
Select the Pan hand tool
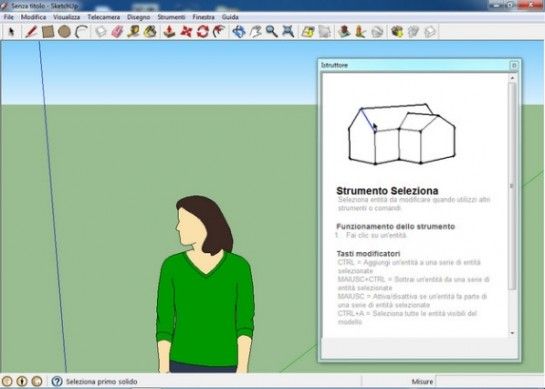[255, 32]
